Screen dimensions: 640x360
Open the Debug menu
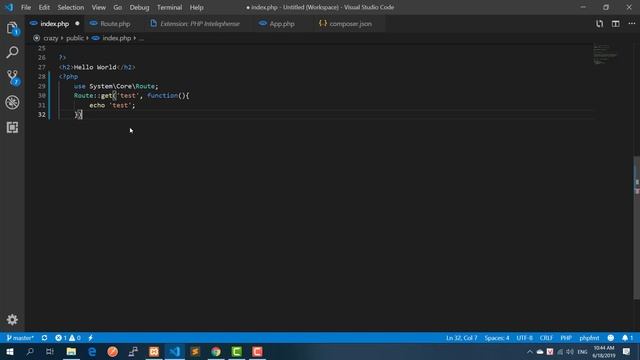point(139,7)
